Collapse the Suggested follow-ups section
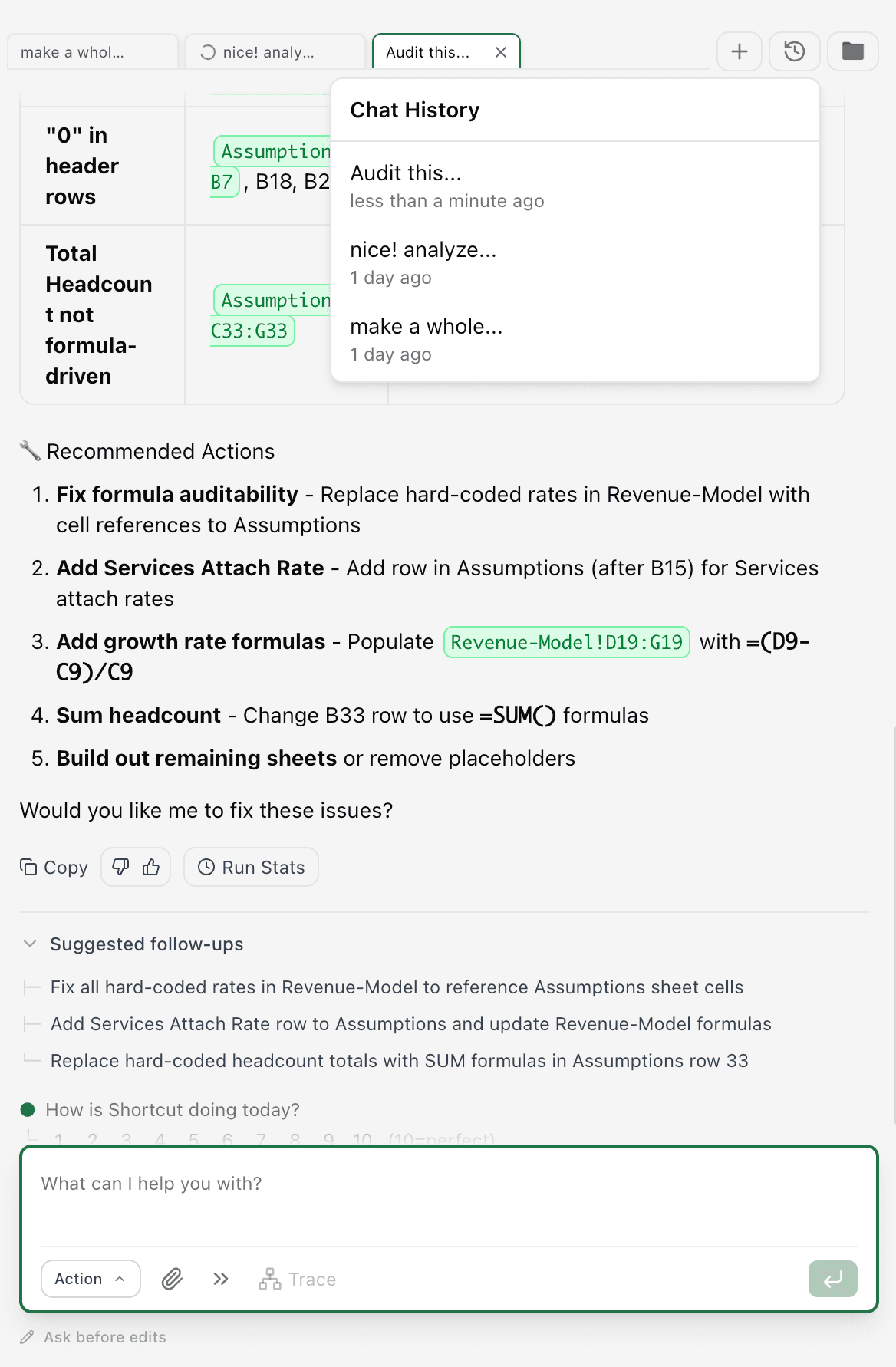The image size is (896, 1367). (x=29, y=944)
